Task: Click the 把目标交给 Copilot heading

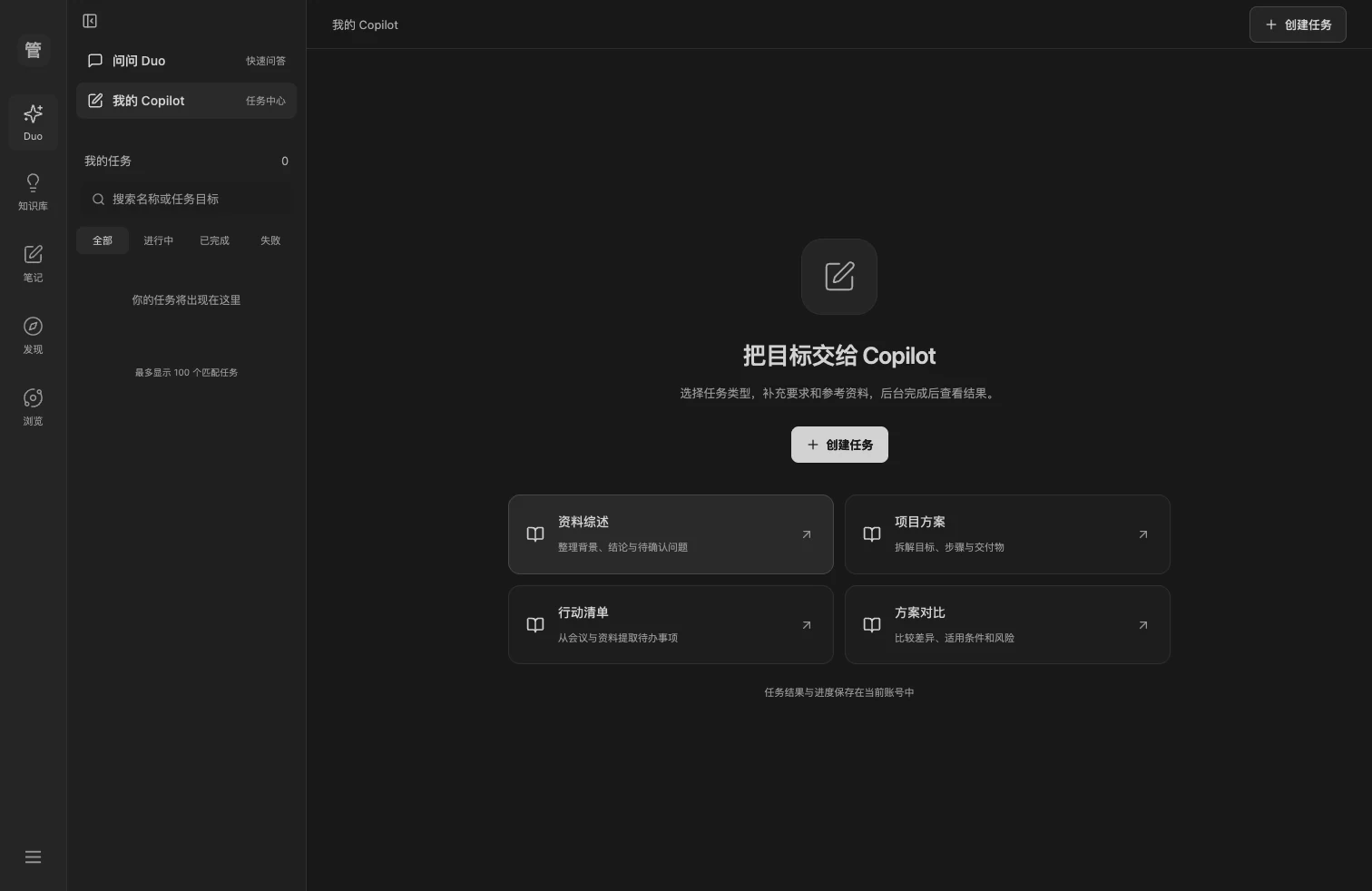Action: click(839, 356)
